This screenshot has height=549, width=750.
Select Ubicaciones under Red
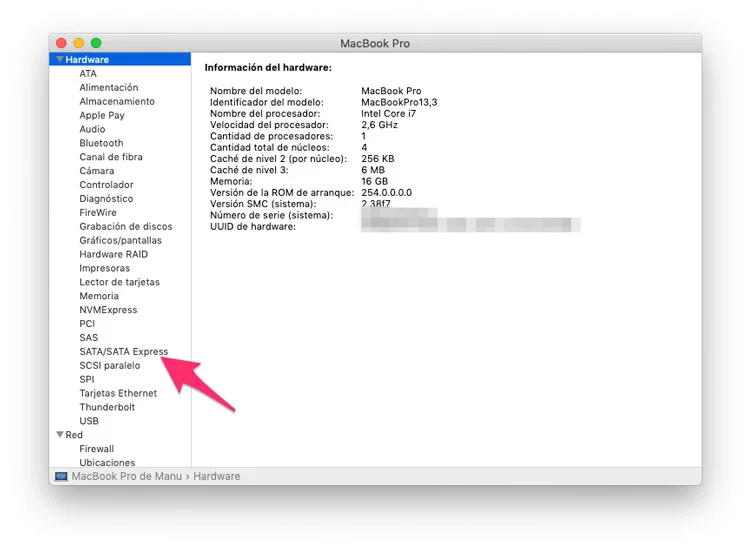tap(107, 462)
